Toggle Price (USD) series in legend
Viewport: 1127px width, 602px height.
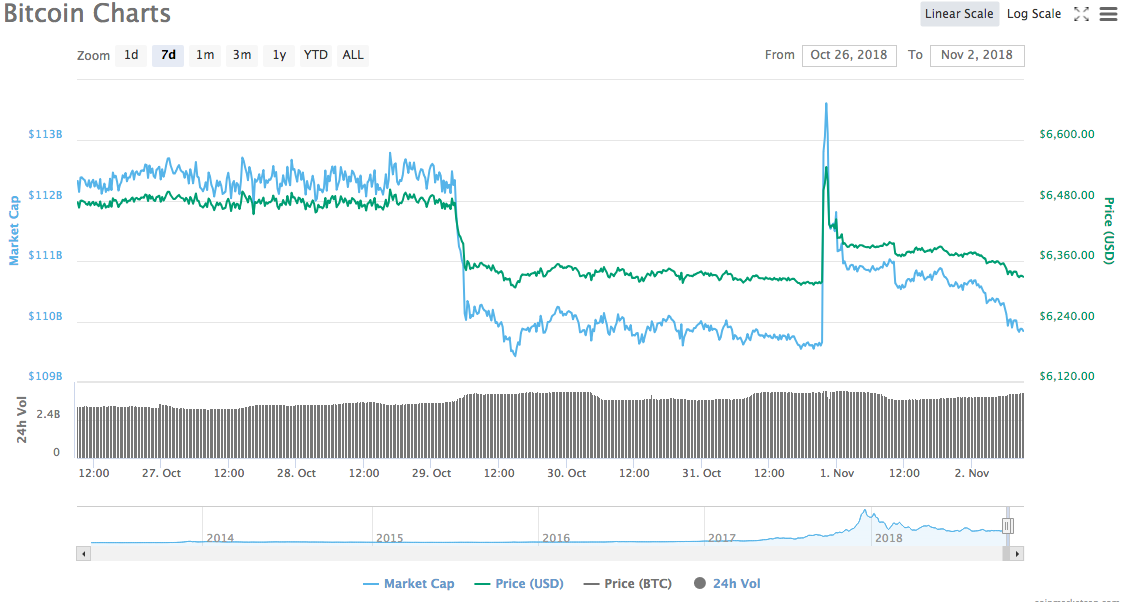coord(520,583)
